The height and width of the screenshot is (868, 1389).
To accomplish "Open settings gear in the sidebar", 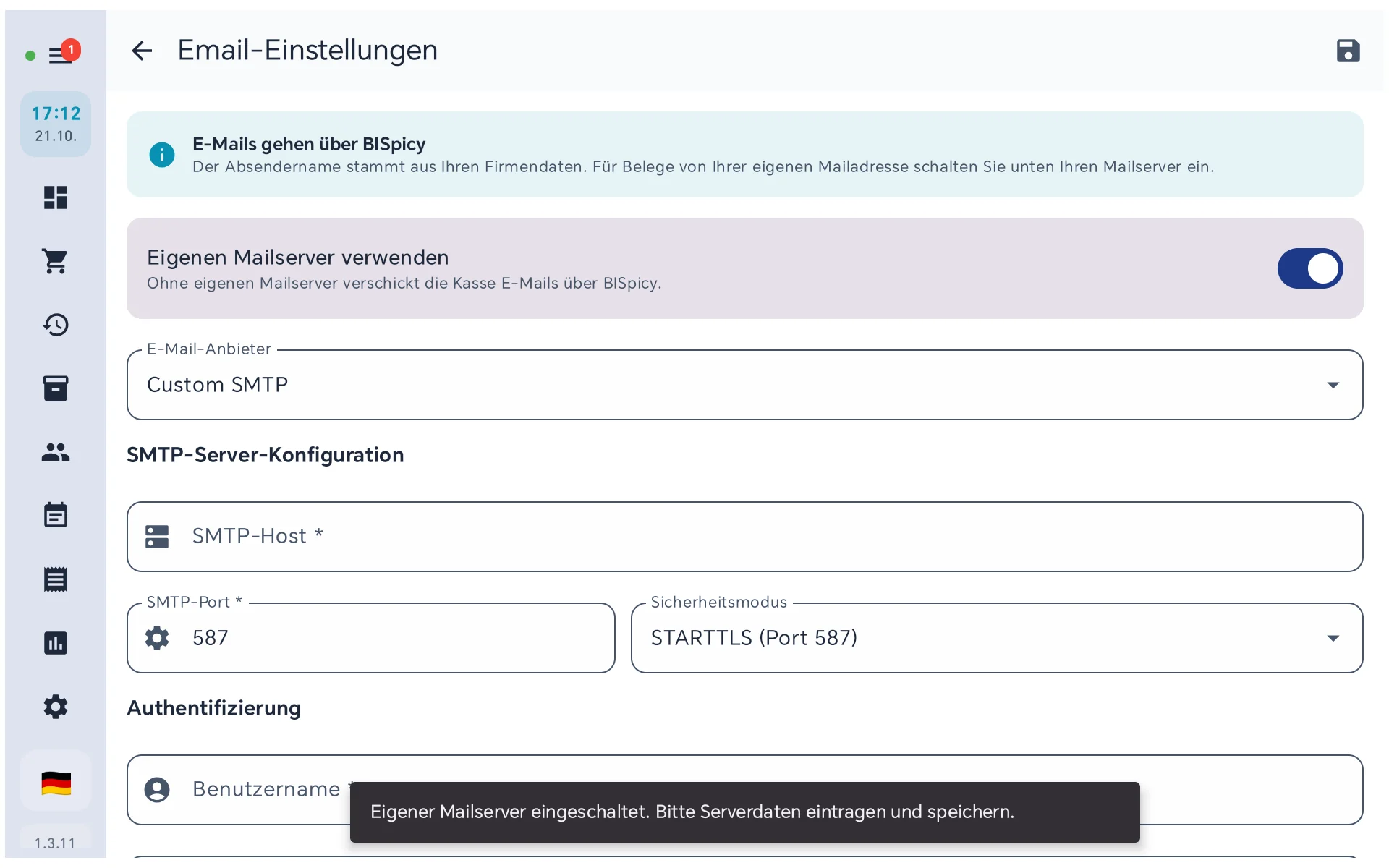I will click(56, 707).
